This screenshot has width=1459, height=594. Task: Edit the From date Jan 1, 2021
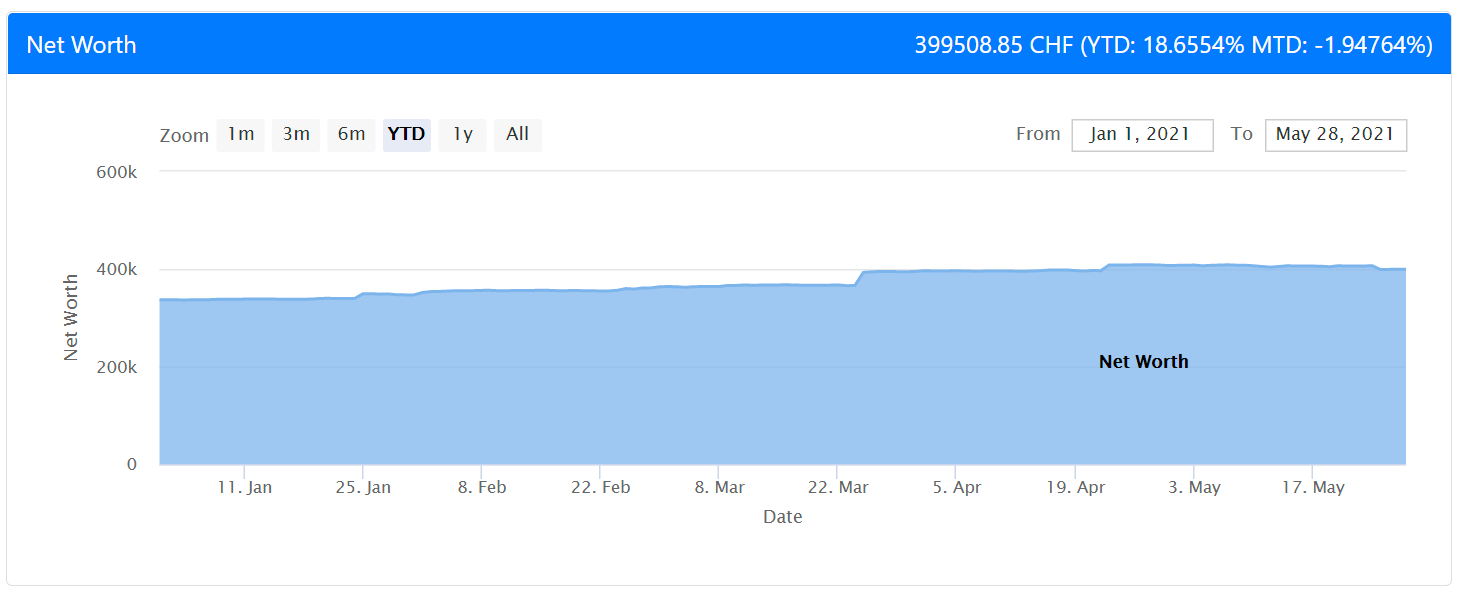coord(1142,135)
